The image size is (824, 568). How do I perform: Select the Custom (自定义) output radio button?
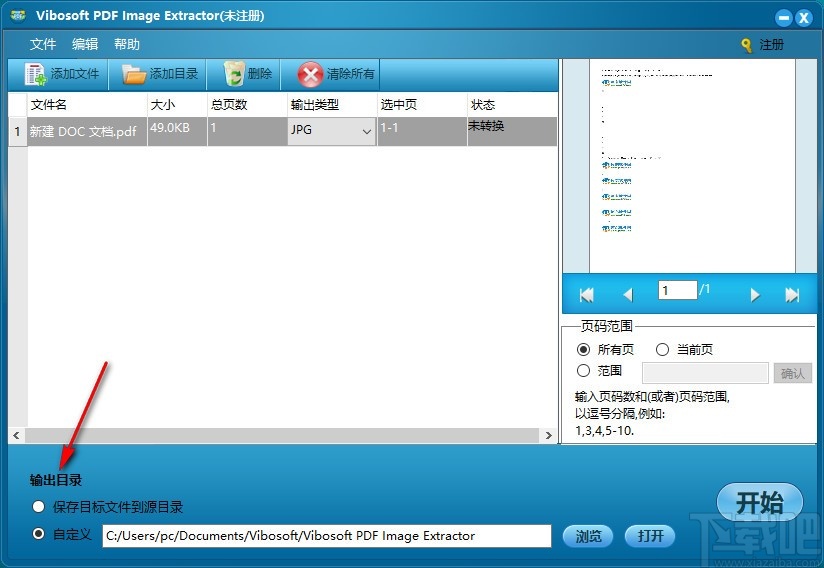(38, 534)
